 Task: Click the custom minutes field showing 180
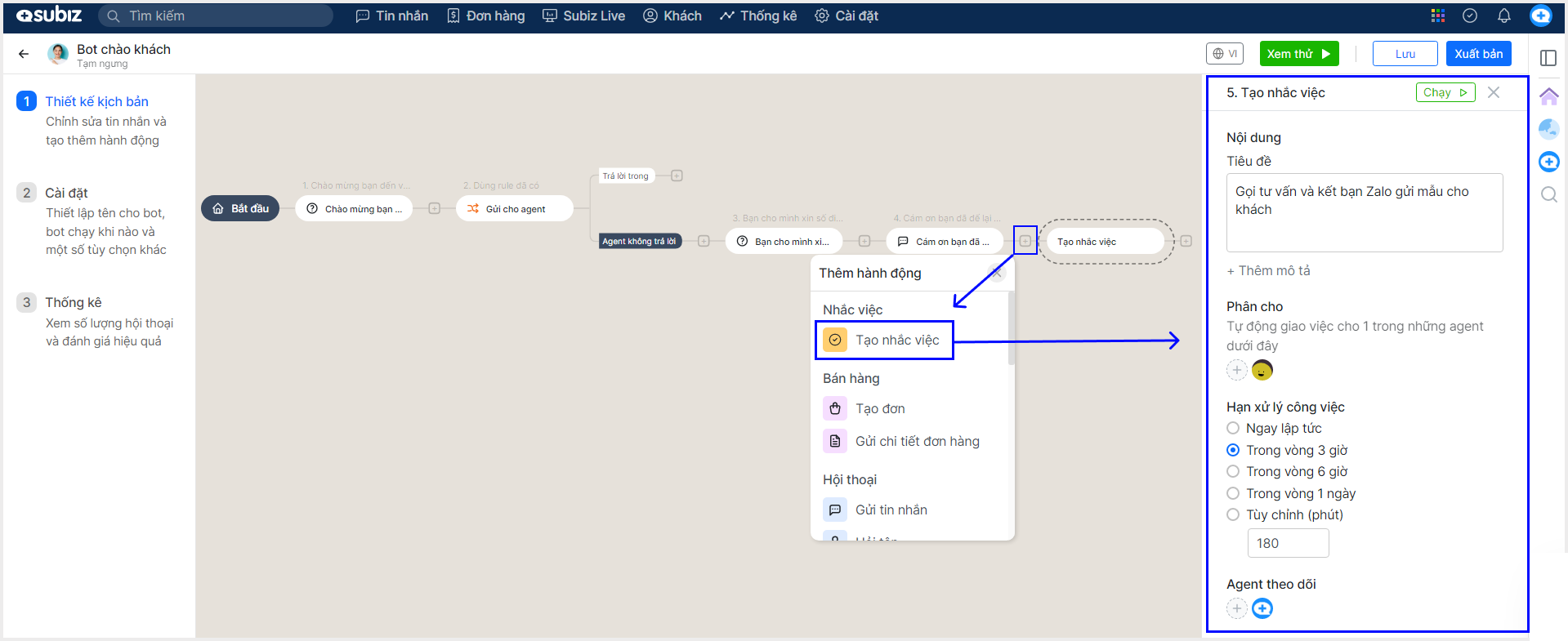coord(1288,543)
